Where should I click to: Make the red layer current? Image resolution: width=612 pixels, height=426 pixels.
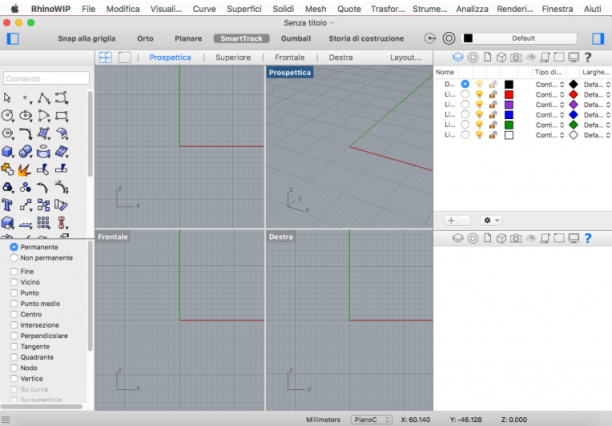tap(465, 94)
